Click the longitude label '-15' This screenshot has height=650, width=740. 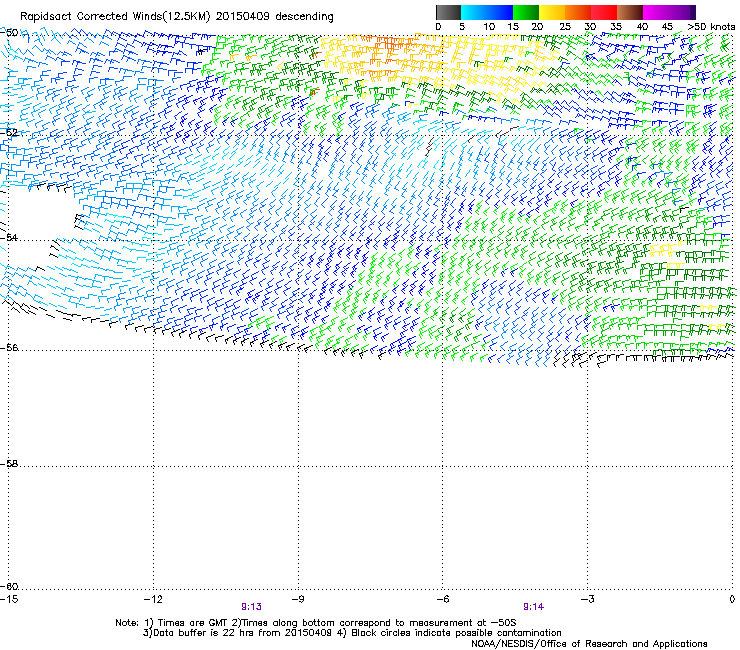(x=8, y=599)
